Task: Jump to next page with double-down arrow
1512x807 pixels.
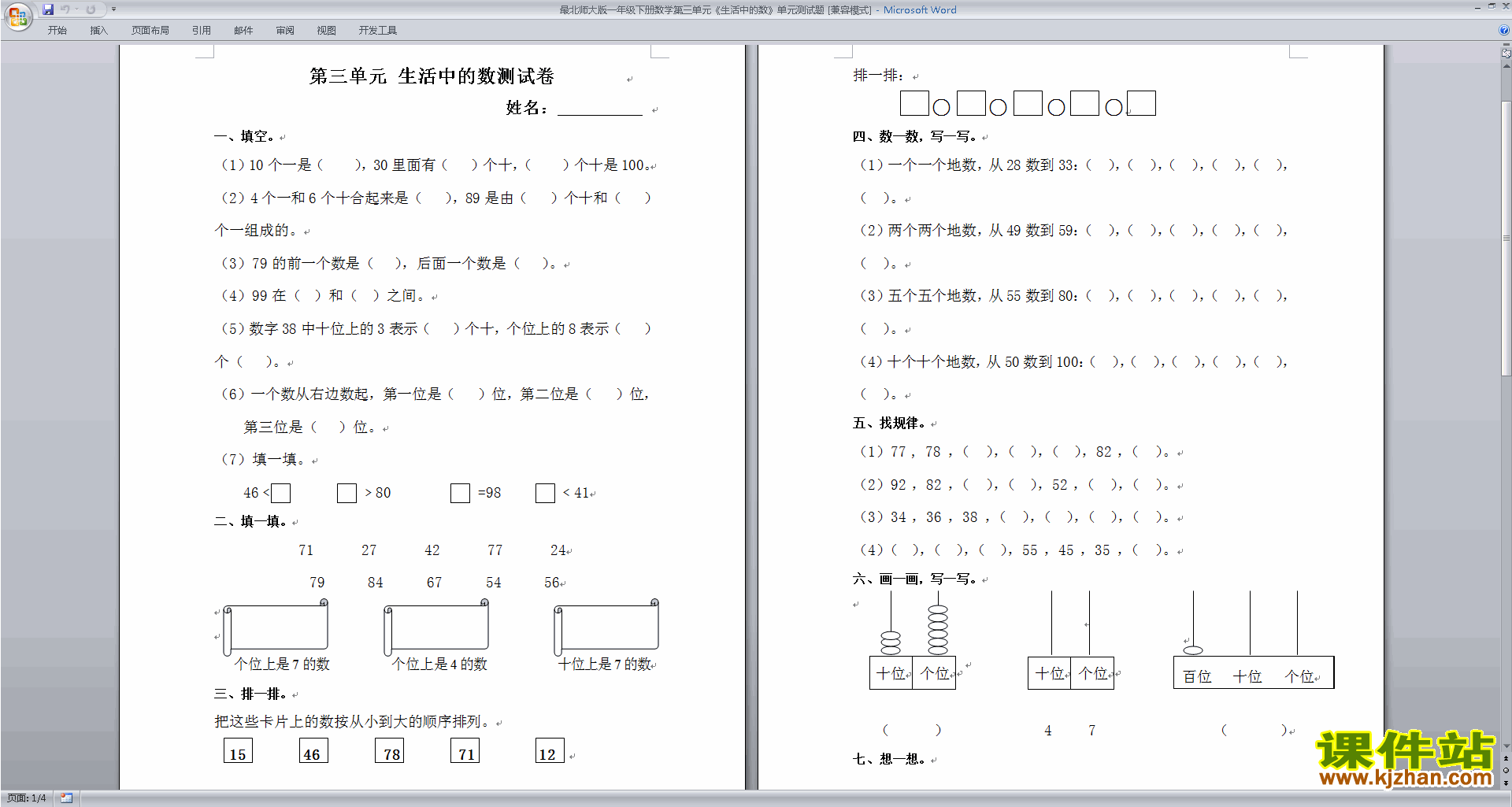Action: (x=1506, y=783)
